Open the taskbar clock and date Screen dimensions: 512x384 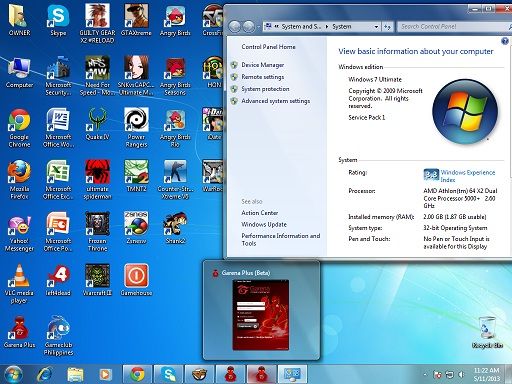(486, 374)
